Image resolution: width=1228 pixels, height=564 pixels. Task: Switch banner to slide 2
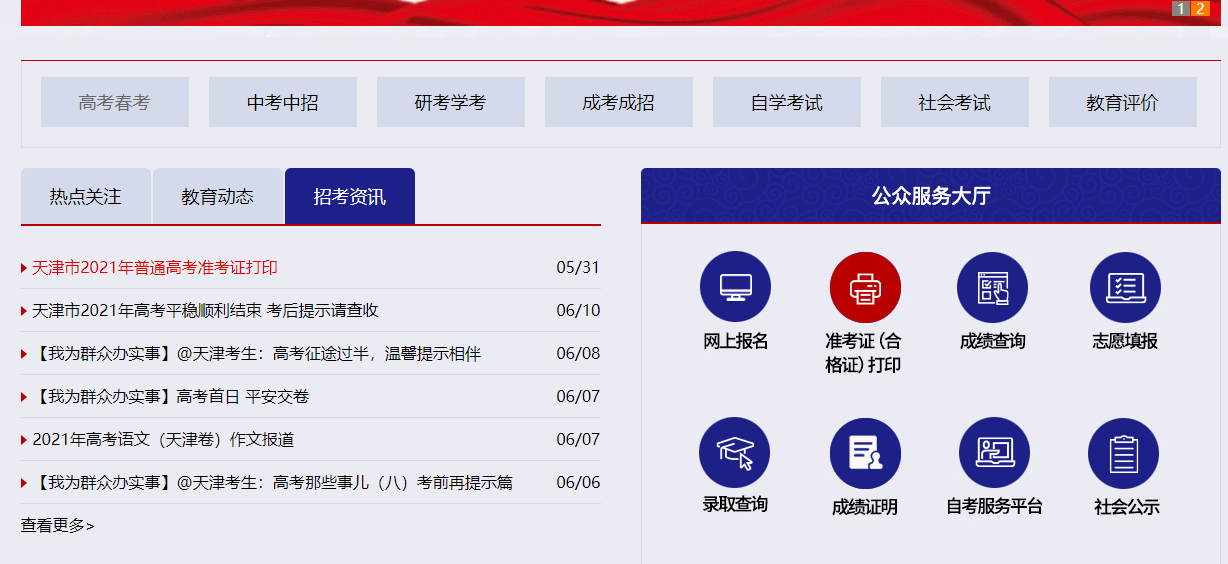tap(1200, 9)
